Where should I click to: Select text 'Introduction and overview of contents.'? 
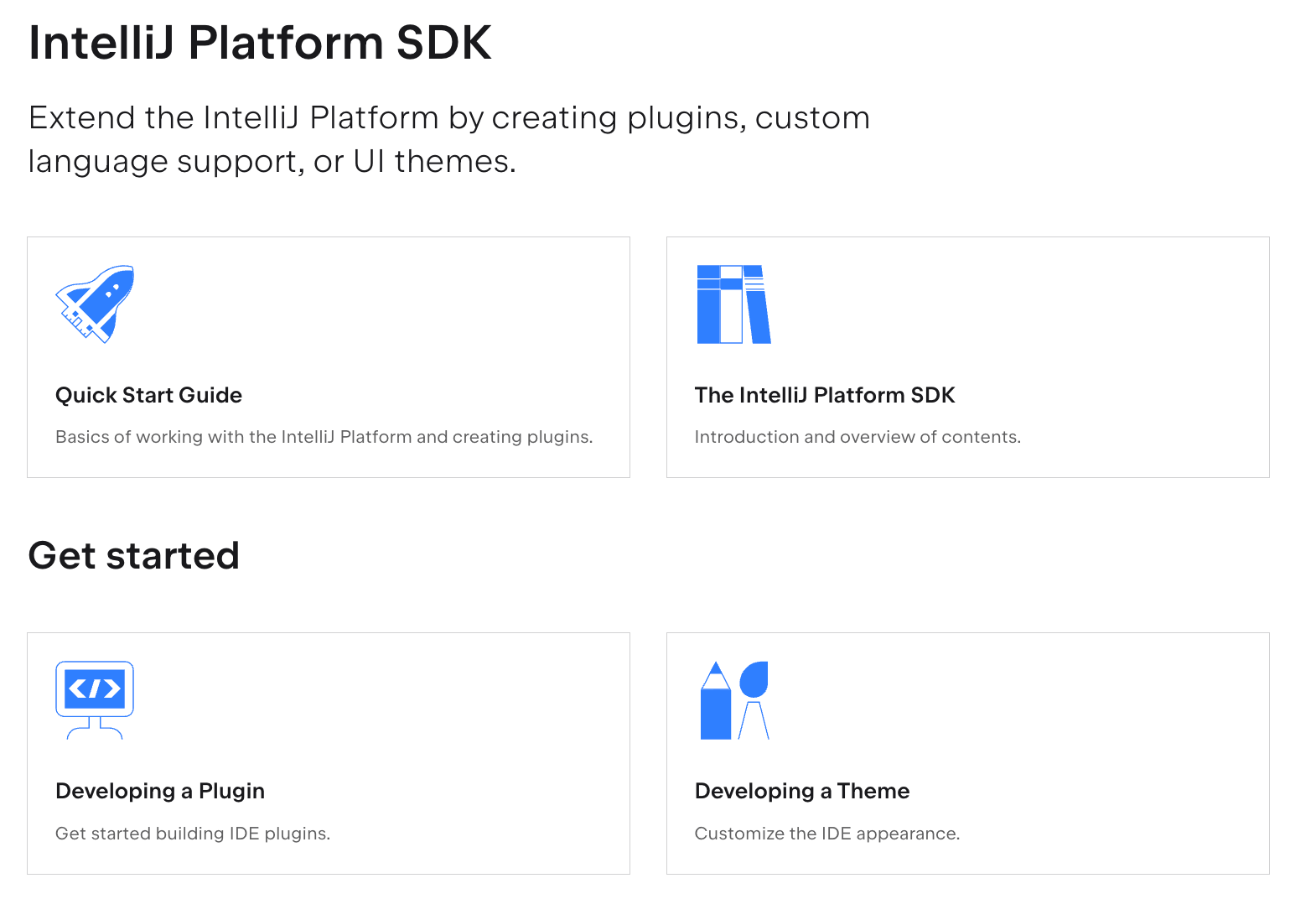tap(857, 437)
